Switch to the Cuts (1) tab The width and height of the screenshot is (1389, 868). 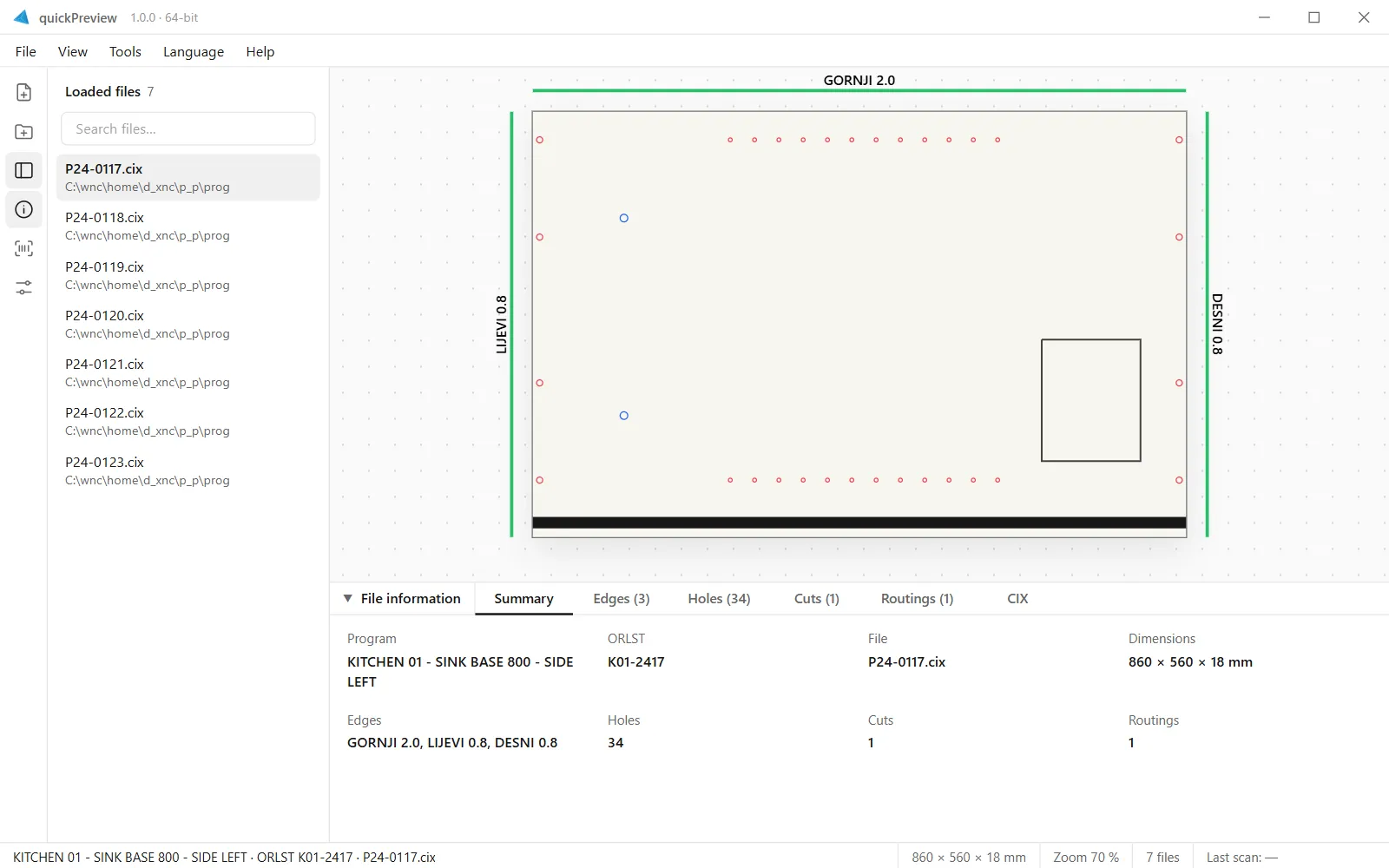coord(817,598)
